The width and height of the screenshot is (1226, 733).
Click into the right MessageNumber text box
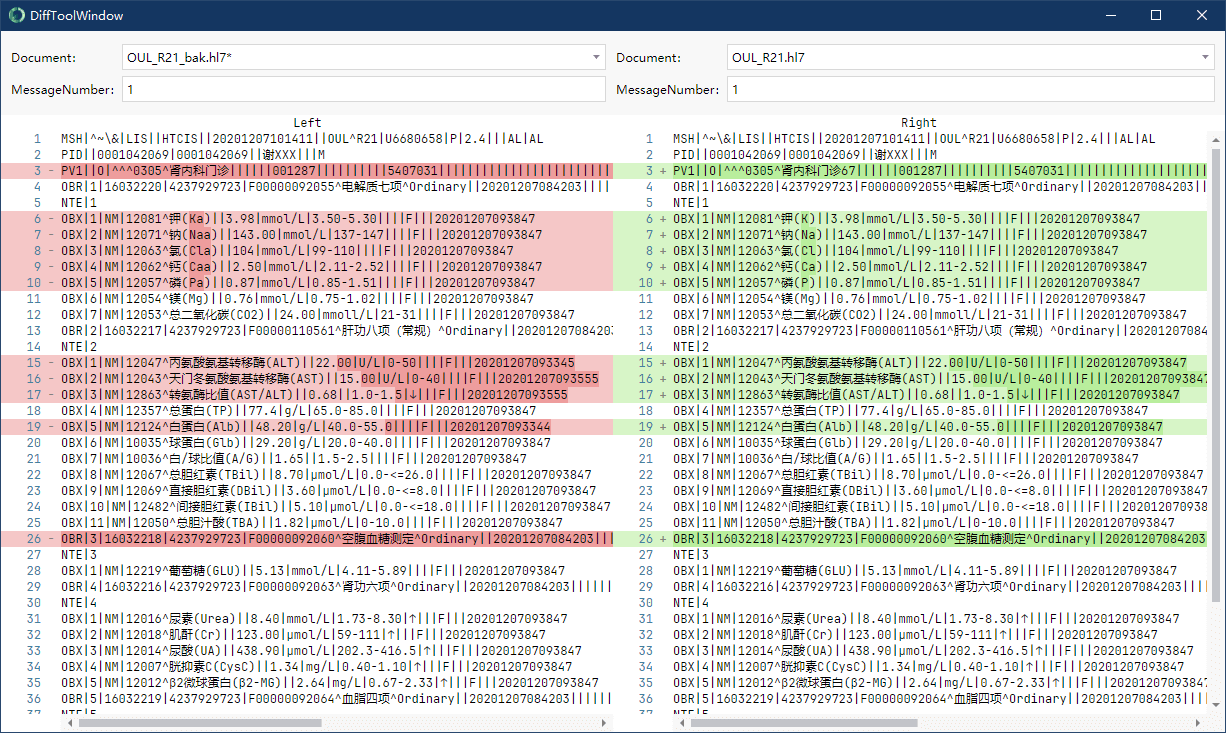(x=970, y=90)
